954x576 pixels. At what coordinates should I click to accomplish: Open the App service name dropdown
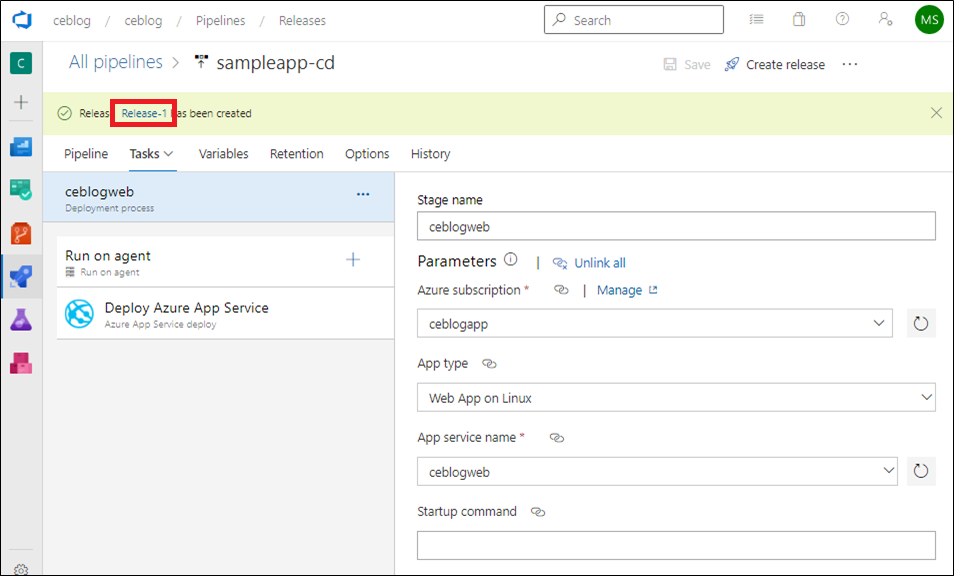pyautogui.click(x=657, y=471)
